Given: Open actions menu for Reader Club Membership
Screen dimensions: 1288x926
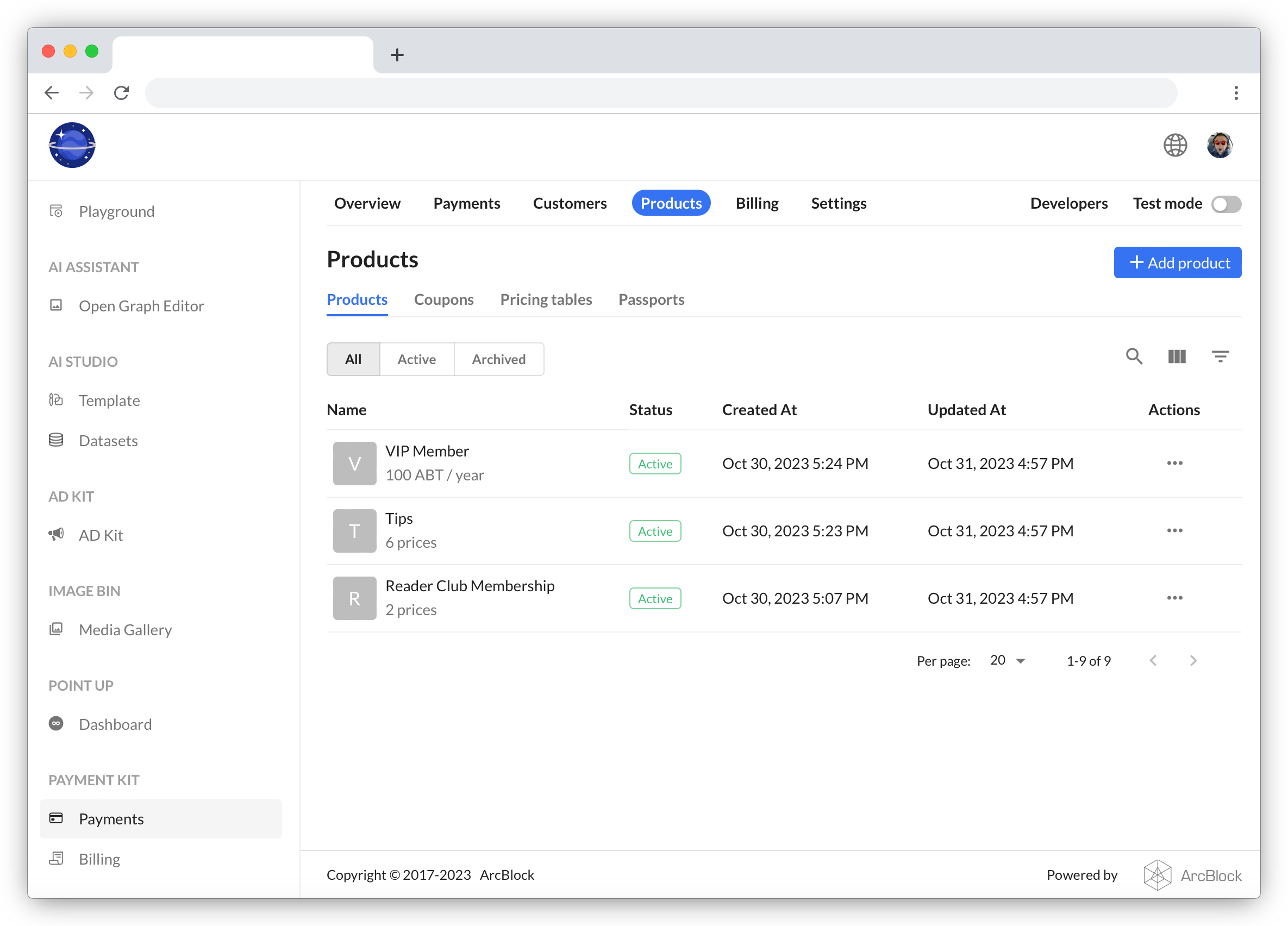Looking at the screenshot, I should click(x=1174, y=598).
